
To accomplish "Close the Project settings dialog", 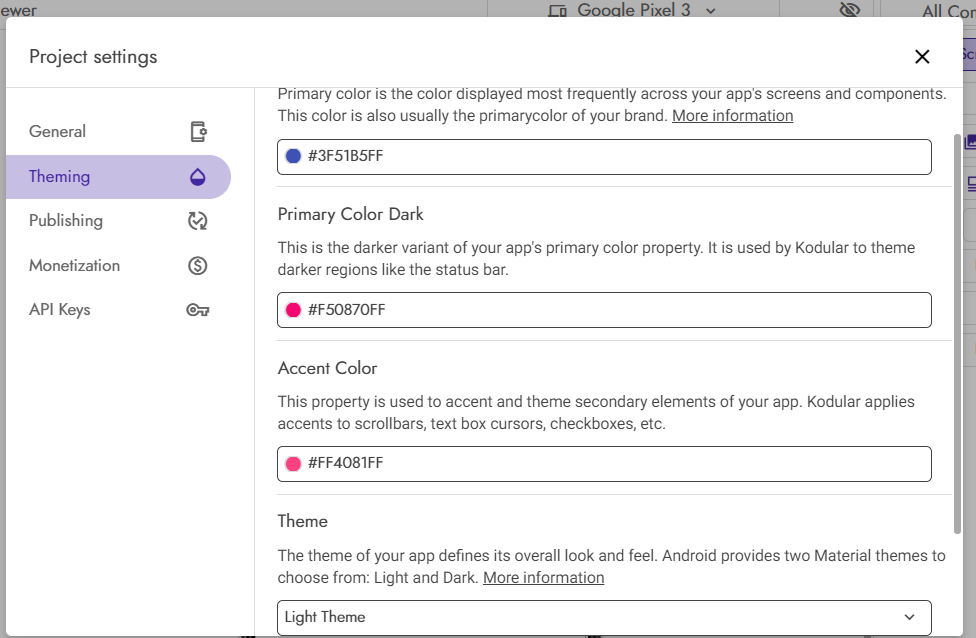I will [922, 57].
